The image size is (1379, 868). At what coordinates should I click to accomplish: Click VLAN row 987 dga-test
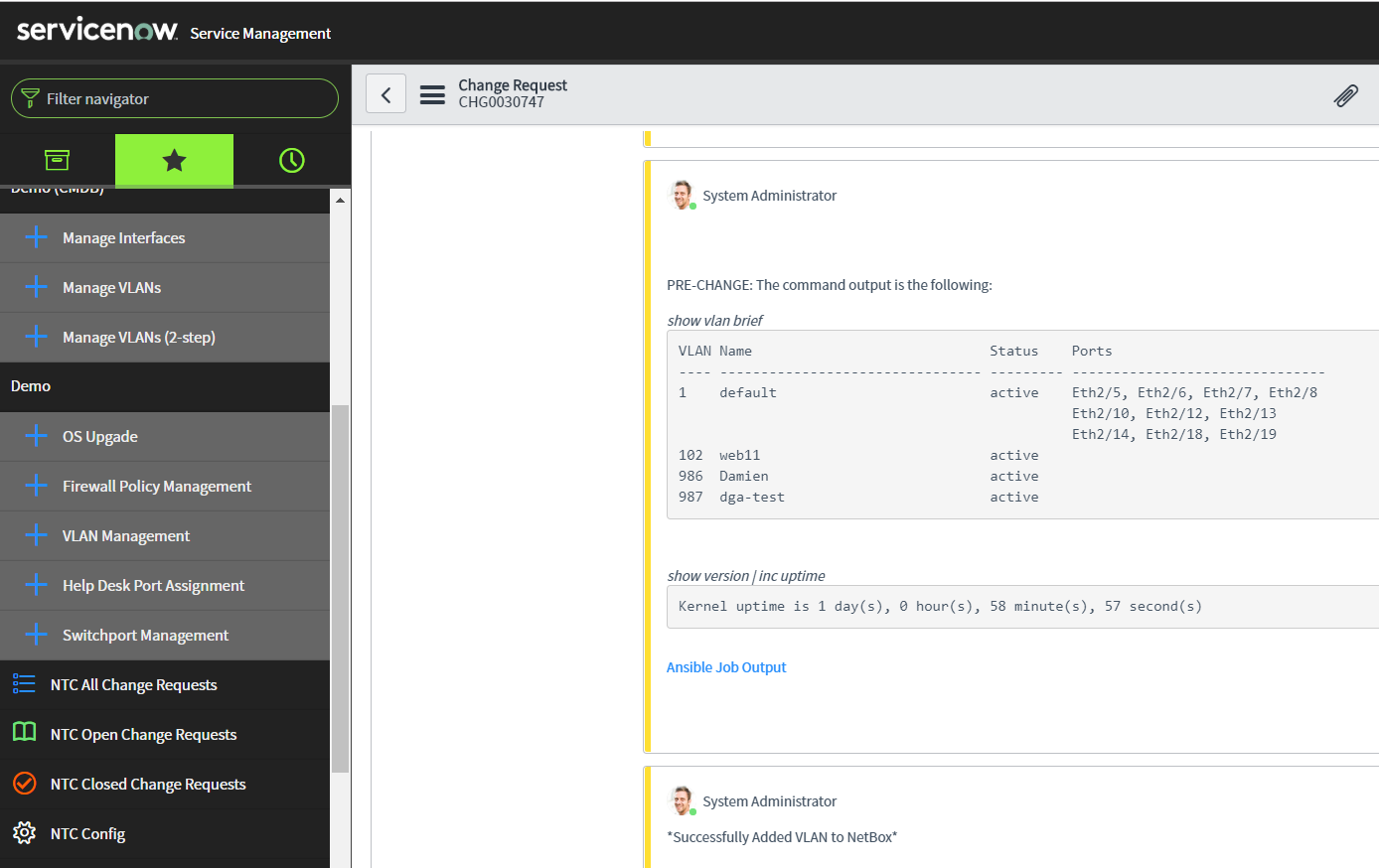pyautogui.click(x=858, y=497)
